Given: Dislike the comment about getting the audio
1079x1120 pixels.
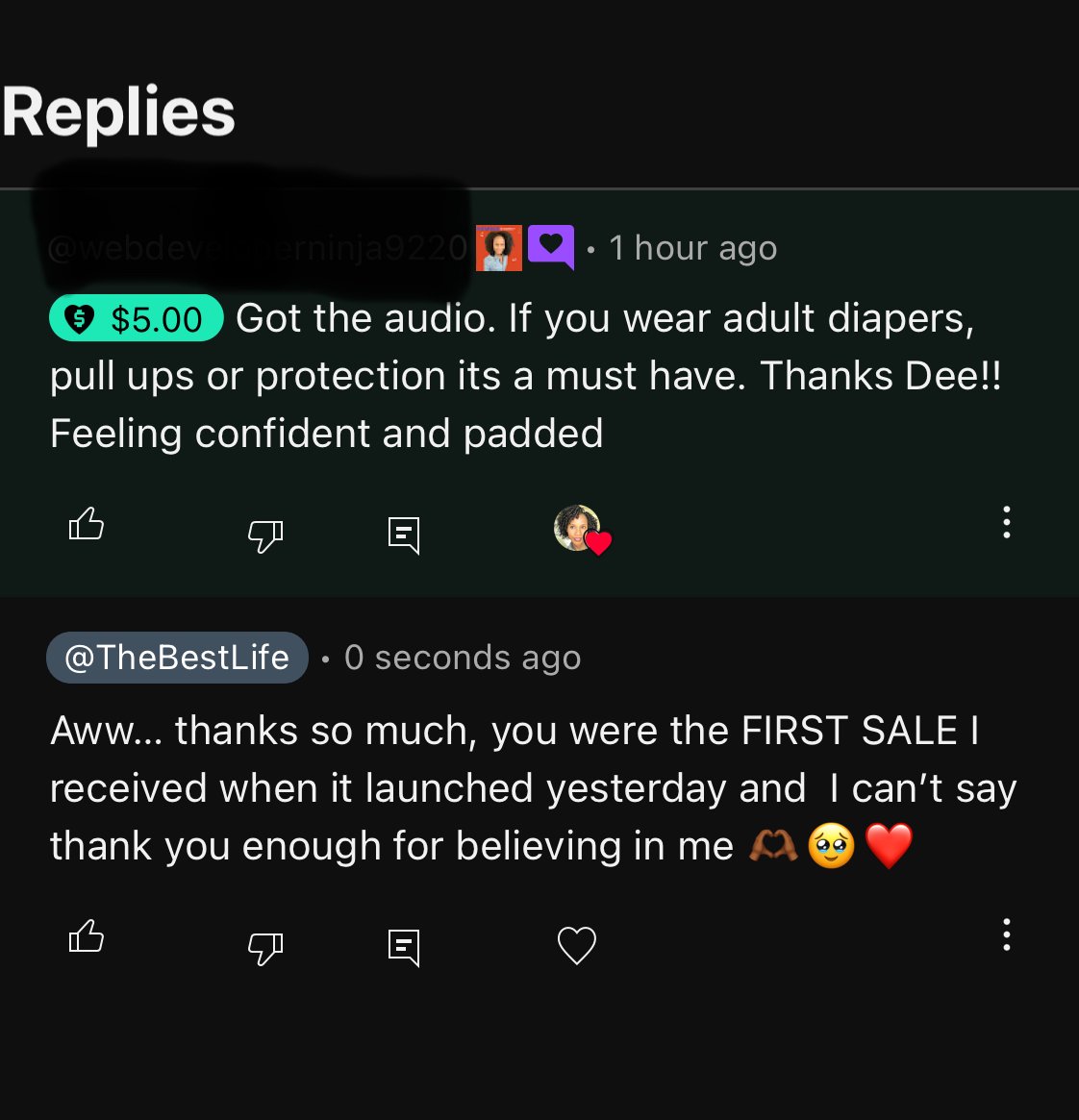Looking at the screenshot, I should (x=265, y=535).
